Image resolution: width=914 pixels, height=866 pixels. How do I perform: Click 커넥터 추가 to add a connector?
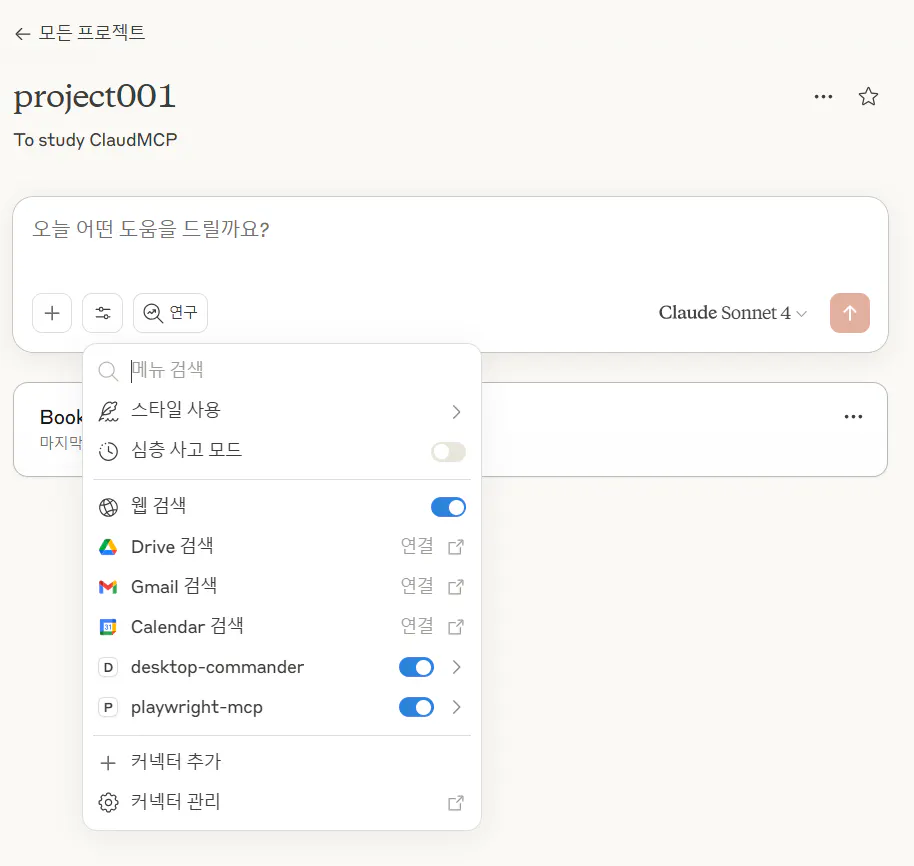[x=282, y=762]
